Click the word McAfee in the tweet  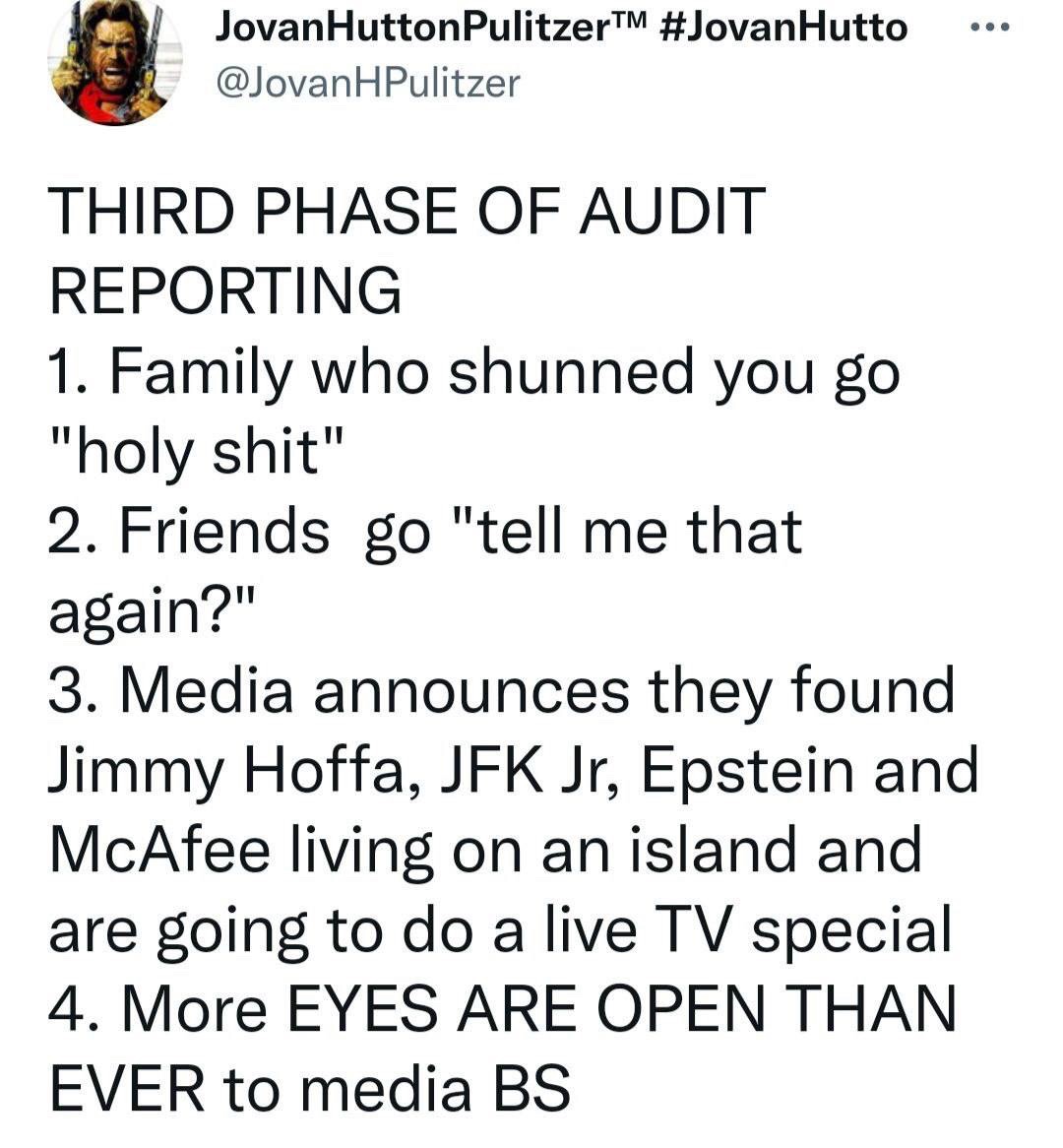tap(159, 850)
